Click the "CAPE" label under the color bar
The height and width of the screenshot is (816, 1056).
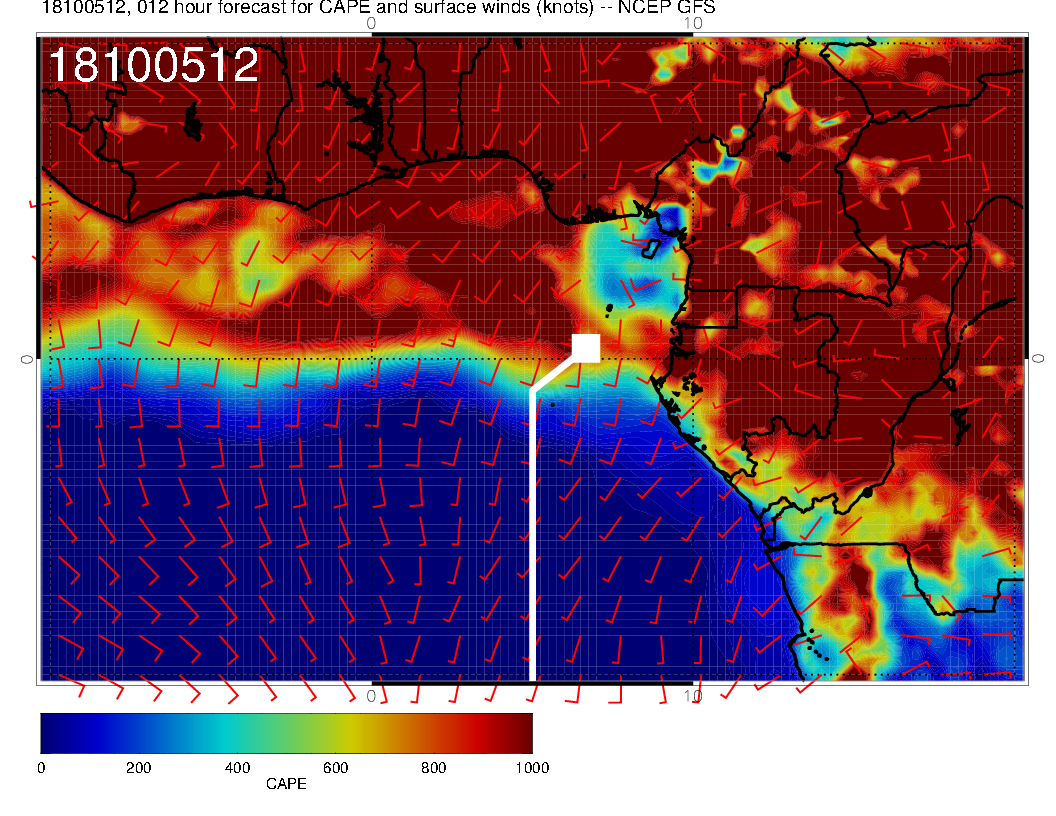click(286, 784)
